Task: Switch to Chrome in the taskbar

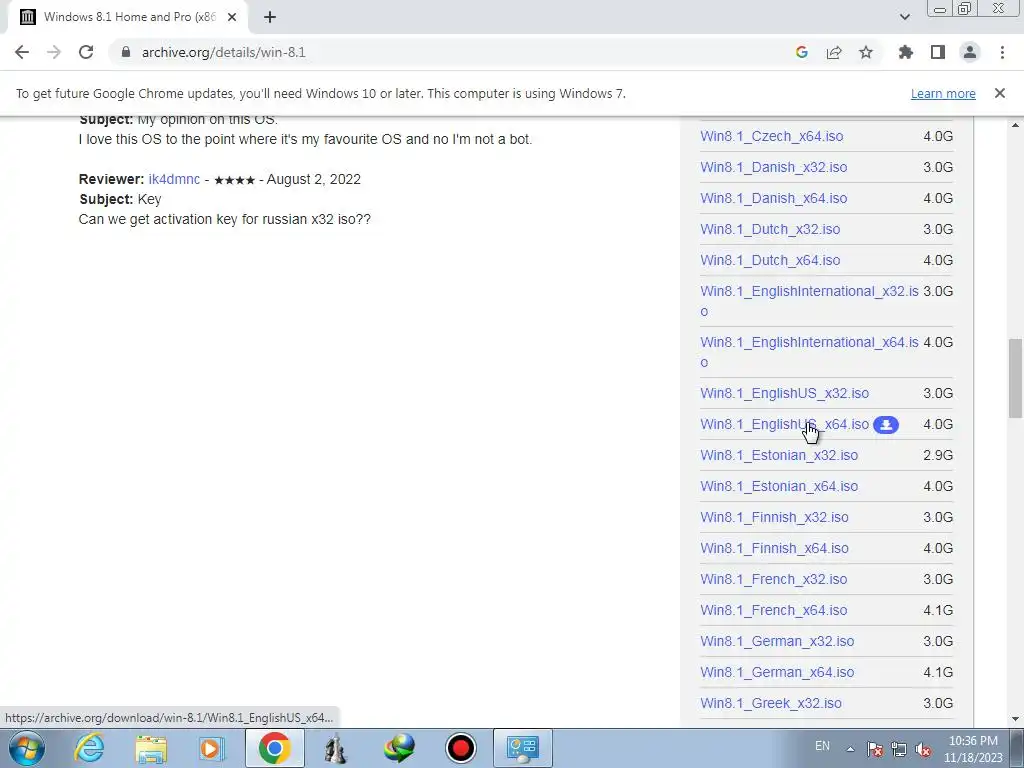Action: click(x=274, y=748)
